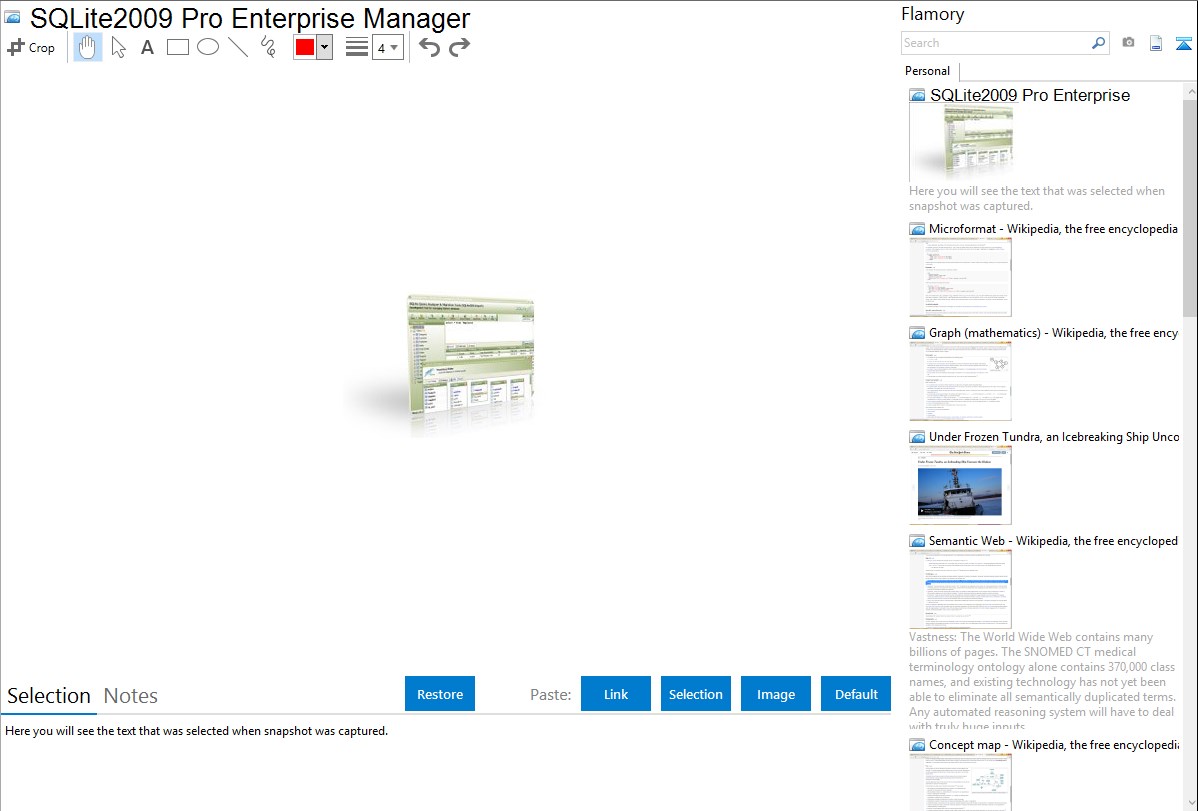Open the Under Frozen Tundra snapshot thumbnail

tap(960, 485)
